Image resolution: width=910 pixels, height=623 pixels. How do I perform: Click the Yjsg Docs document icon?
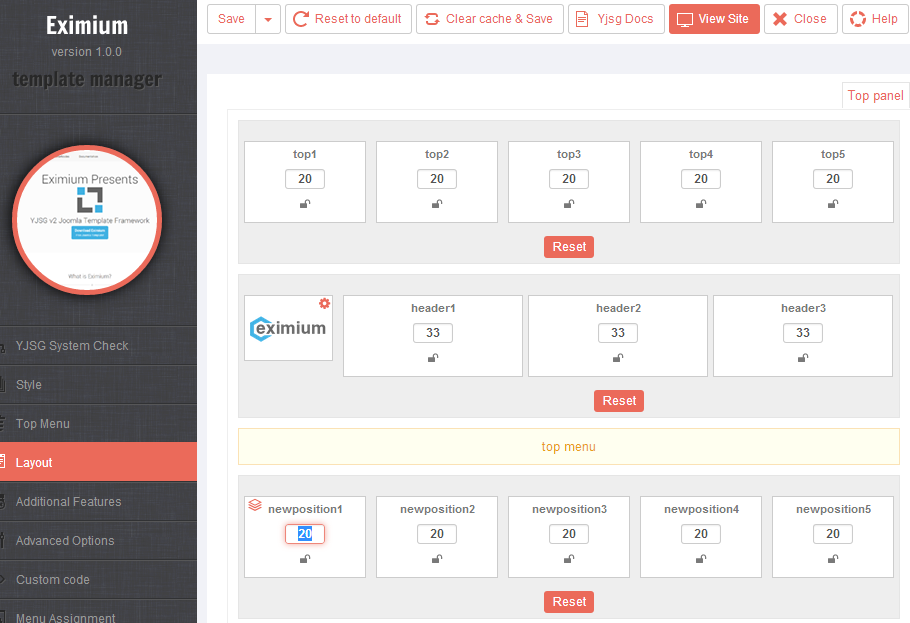(582, 19)
